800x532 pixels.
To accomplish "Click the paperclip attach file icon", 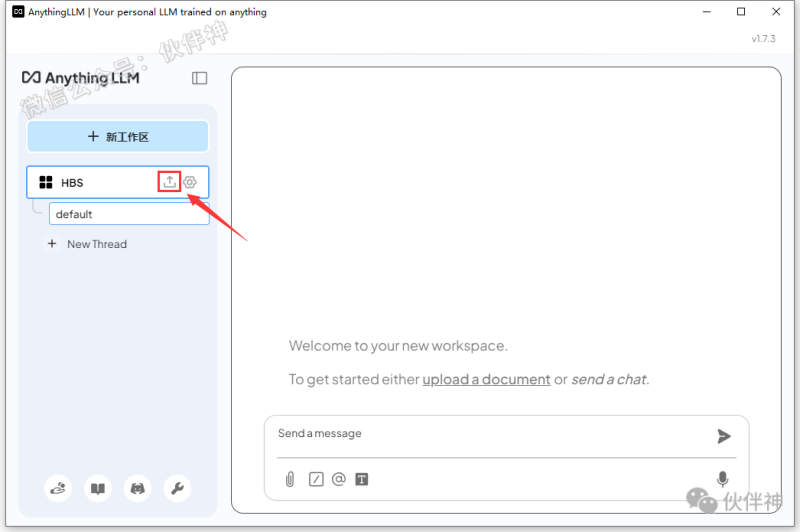I will pyautogui.click(x=290, y=479).
